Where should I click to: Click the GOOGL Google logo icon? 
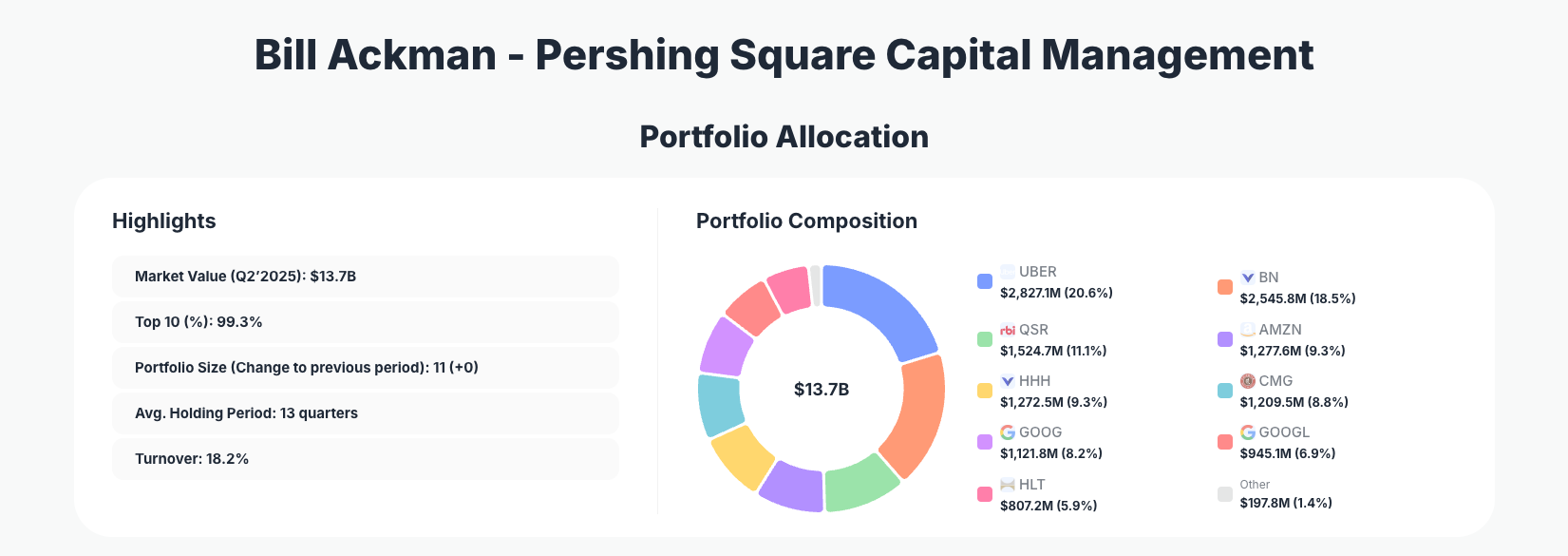(x=1248, y=432)
